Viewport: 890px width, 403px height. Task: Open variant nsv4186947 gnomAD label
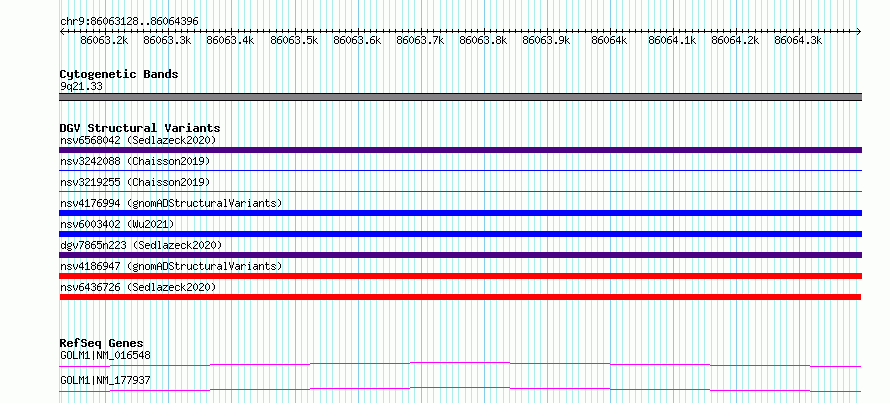click(x=171, y=266)
